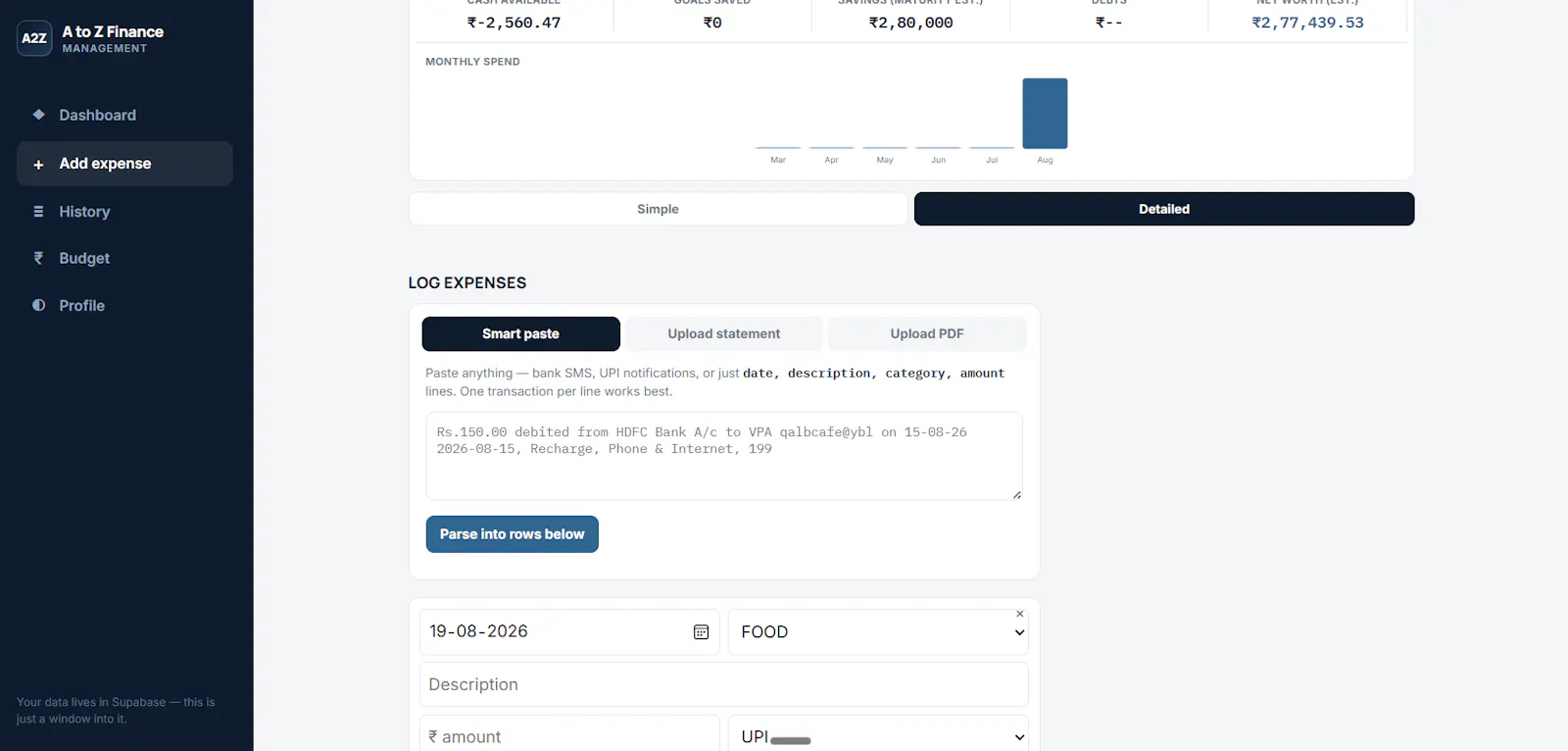This screenshot has width=1568, height=751.
Task: Click the goals saved value ₹0
Action: pos(712,23)
